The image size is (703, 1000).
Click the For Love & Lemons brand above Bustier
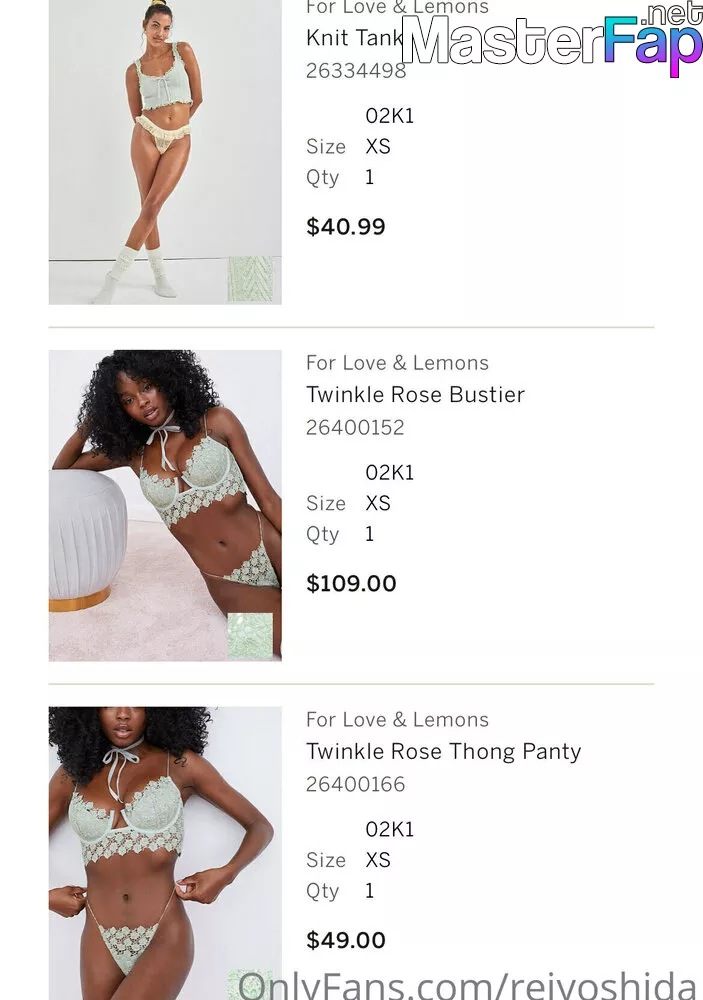point(397,363)
